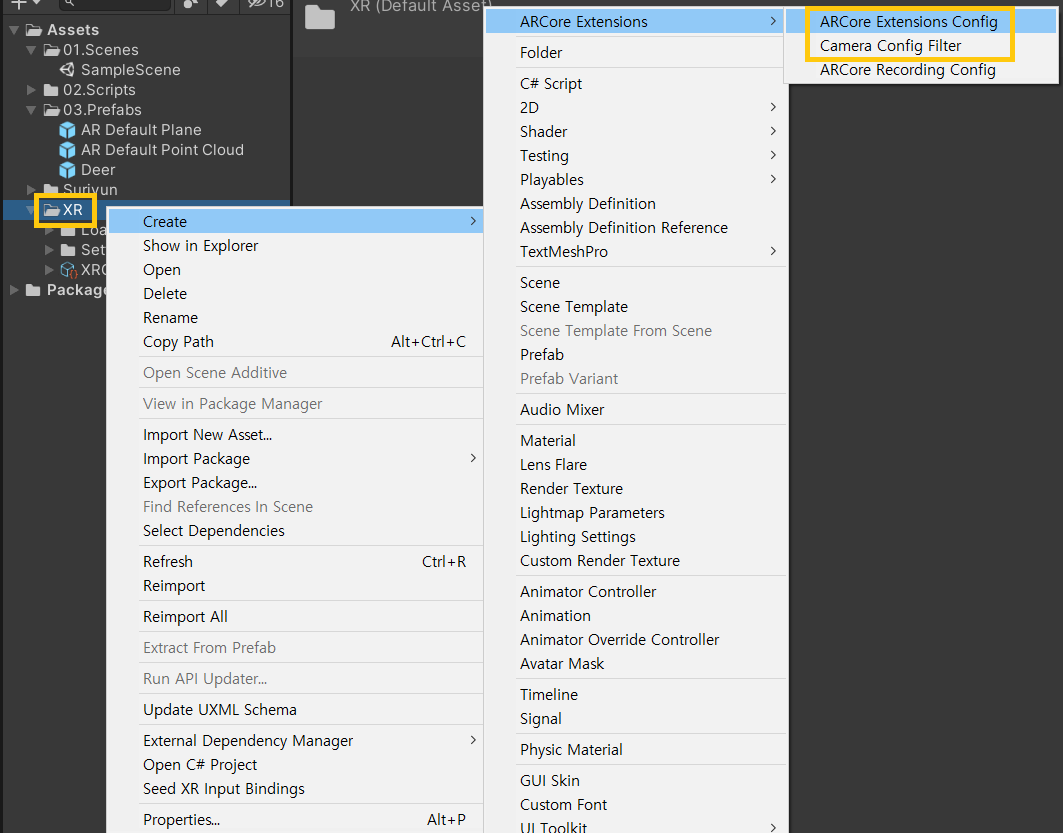This screenshot has height=833, width=1063.
Task: Open the 2D submenu arrow
Action: pos(774,107)
